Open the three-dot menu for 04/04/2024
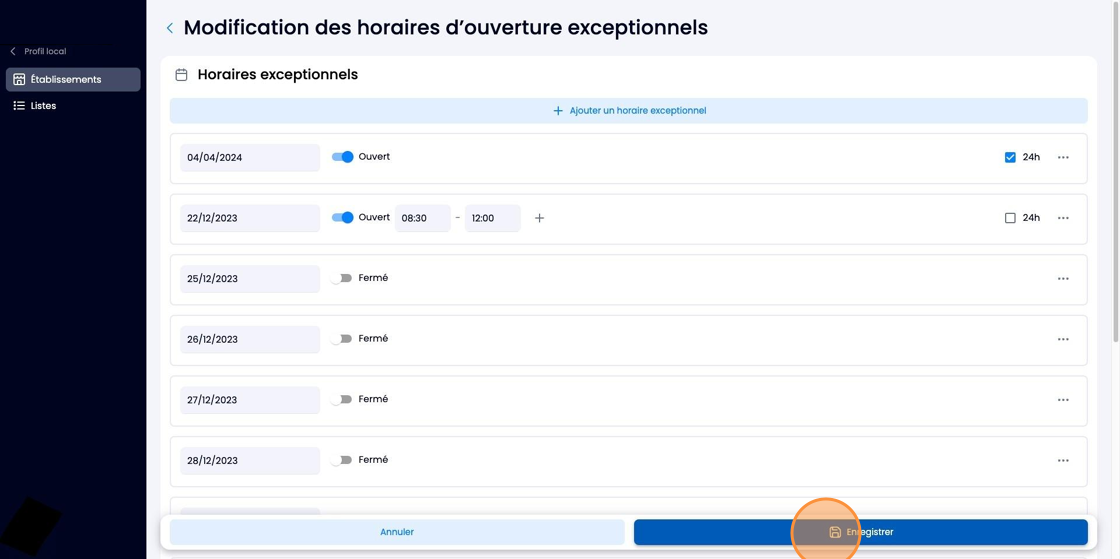This screenshot has width=1120, height=559. (1063, 157)
